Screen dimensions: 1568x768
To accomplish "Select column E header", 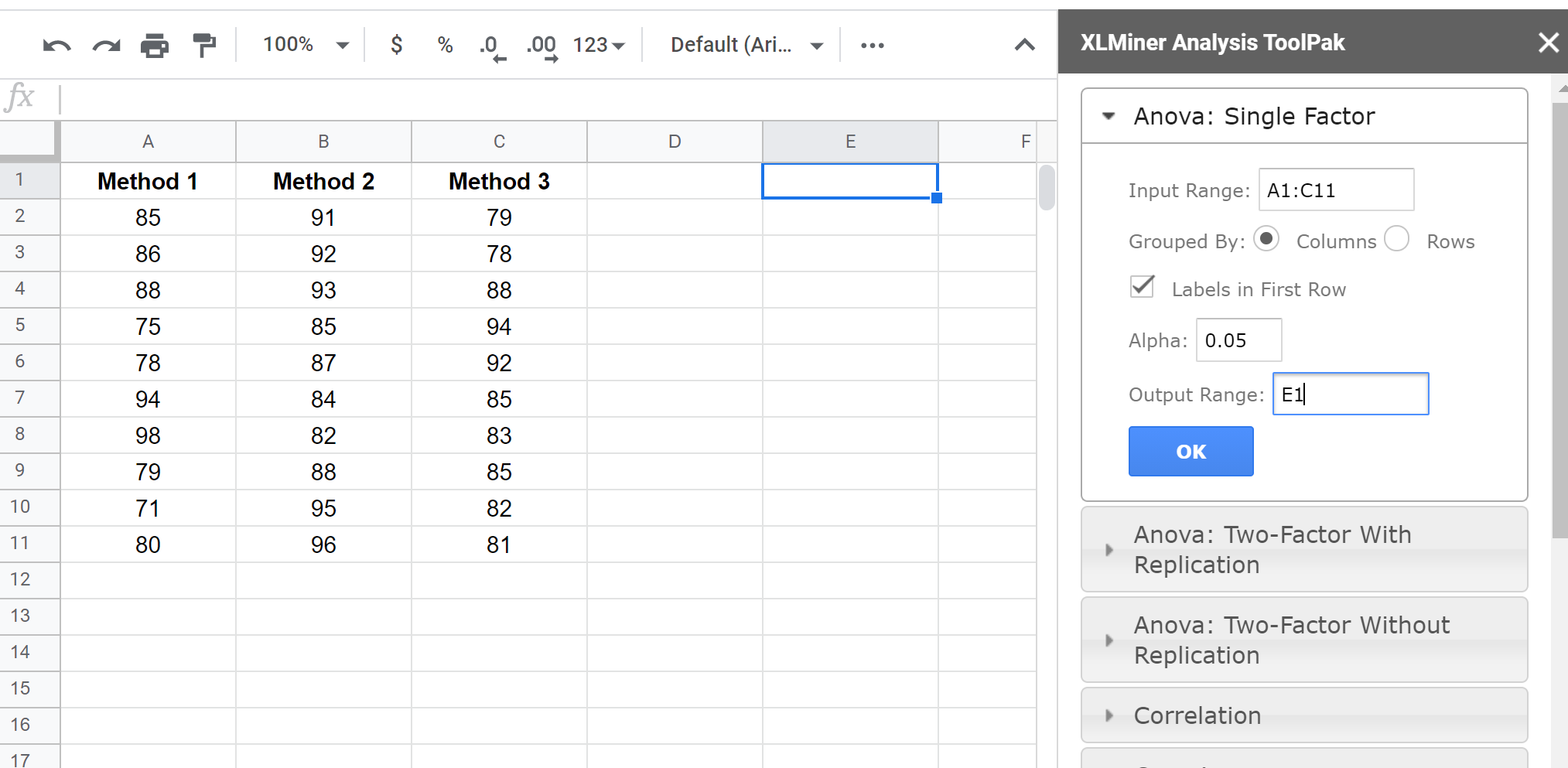I will [850, 142].
